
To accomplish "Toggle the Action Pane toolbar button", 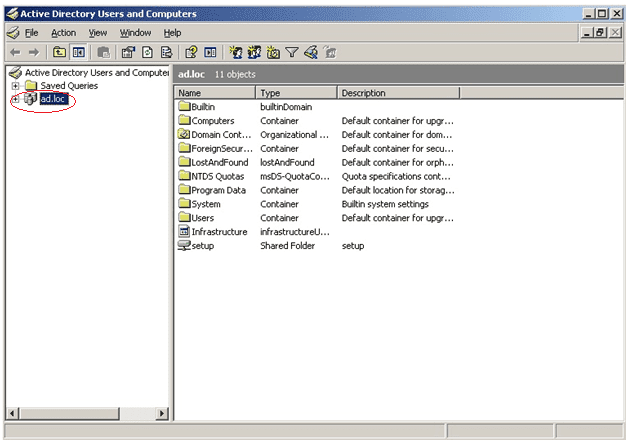I will [x=210, y=52].
